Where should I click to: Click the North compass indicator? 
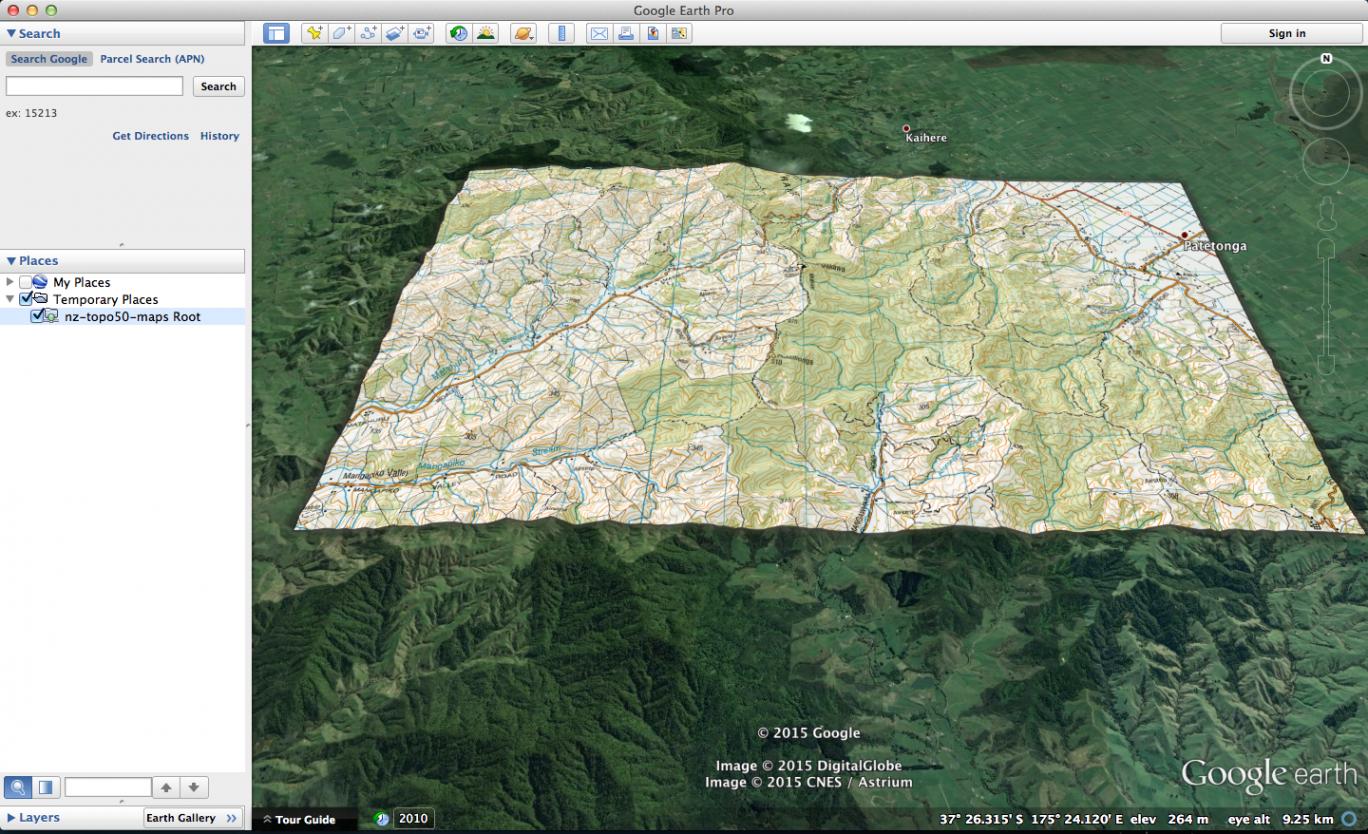[x=1326, y=59]
